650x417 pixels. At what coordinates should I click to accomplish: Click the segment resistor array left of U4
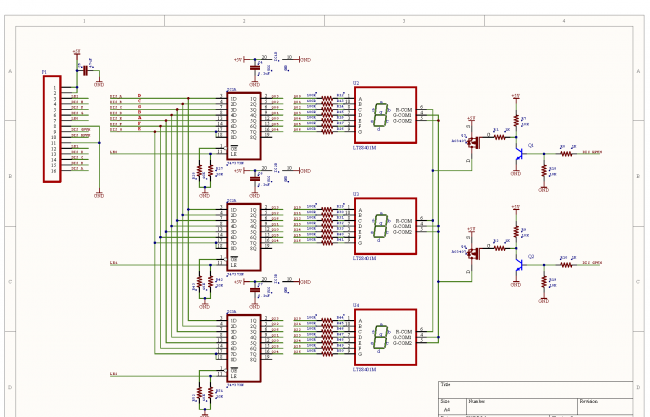pos(327,337)
